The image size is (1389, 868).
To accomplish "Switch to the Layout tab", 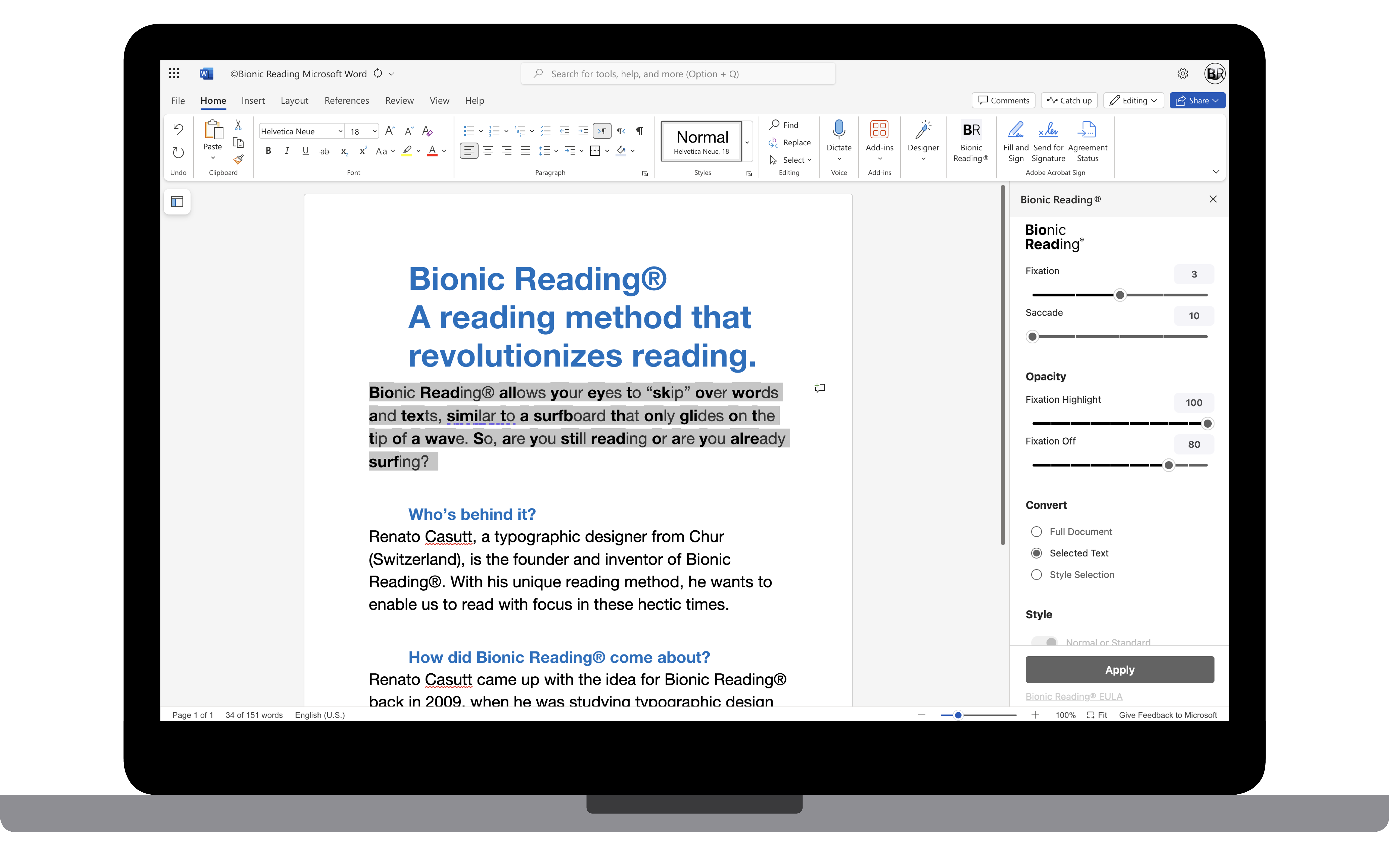I will [294, 100].
